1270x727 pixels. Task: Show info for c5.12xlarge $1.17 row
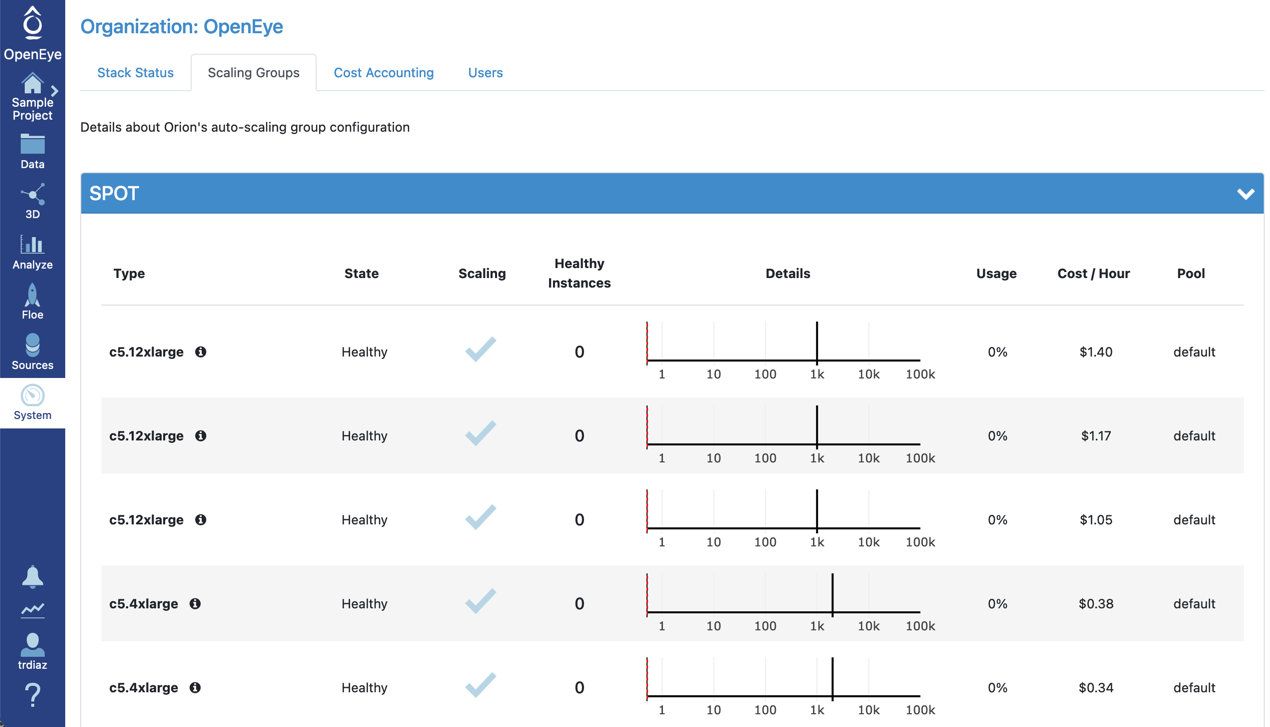(x=201, y=436)
